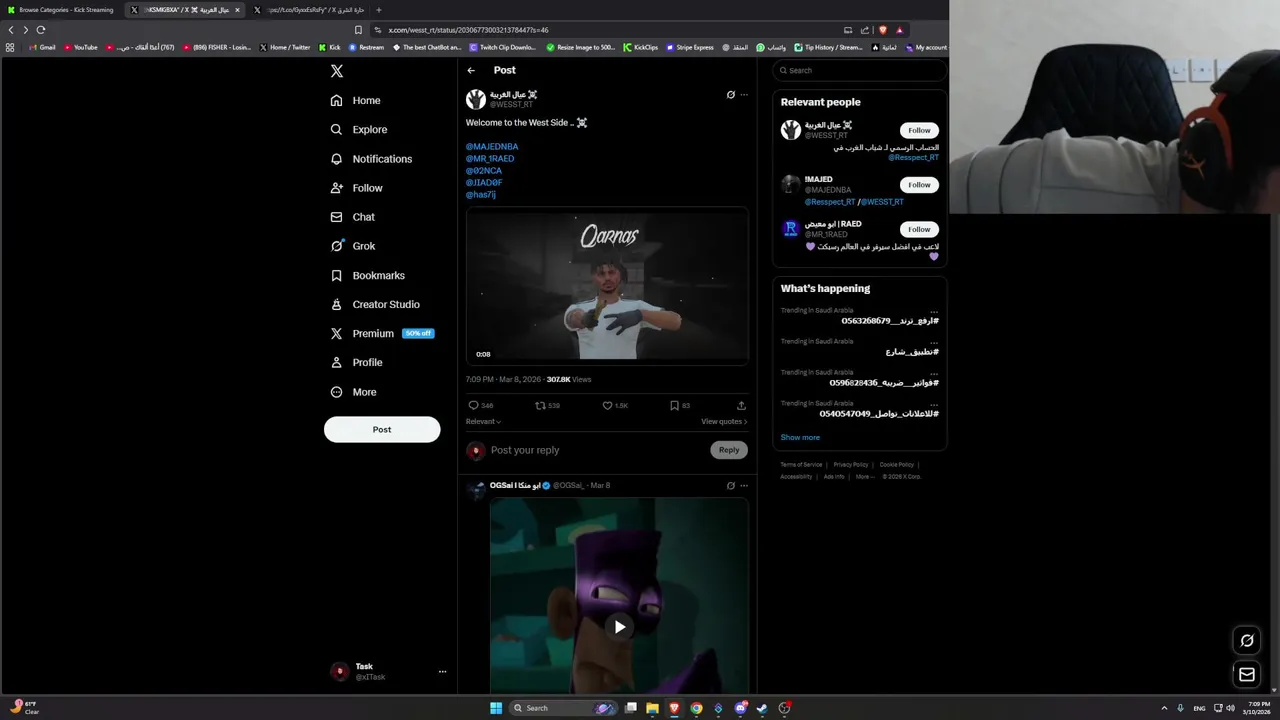Open the account menu for Task @xITask
Image resolution: width=1280 pixels, height=720 pixels.
388,672
